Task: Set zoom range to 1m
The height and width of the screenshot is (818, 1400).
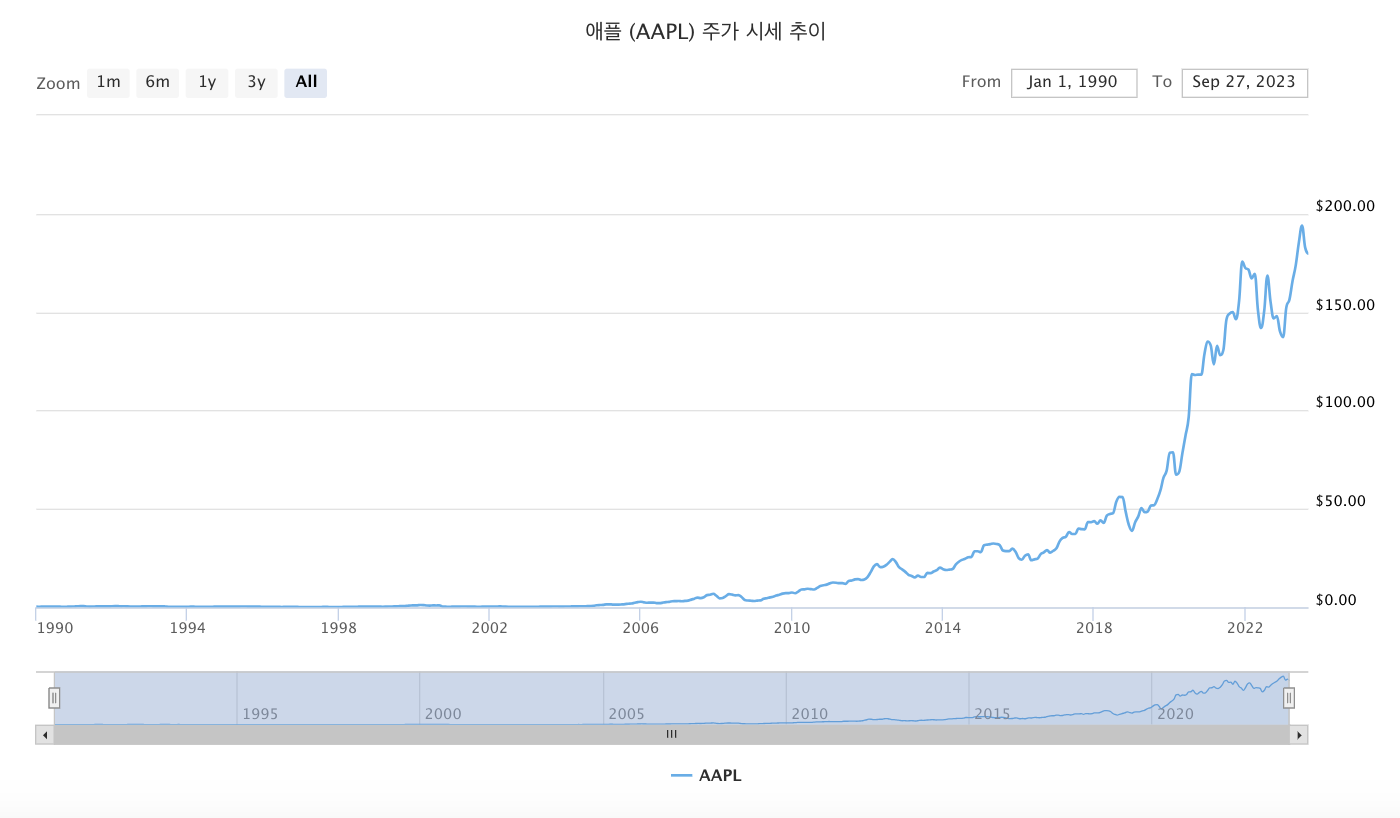Action: coord(108,83)
